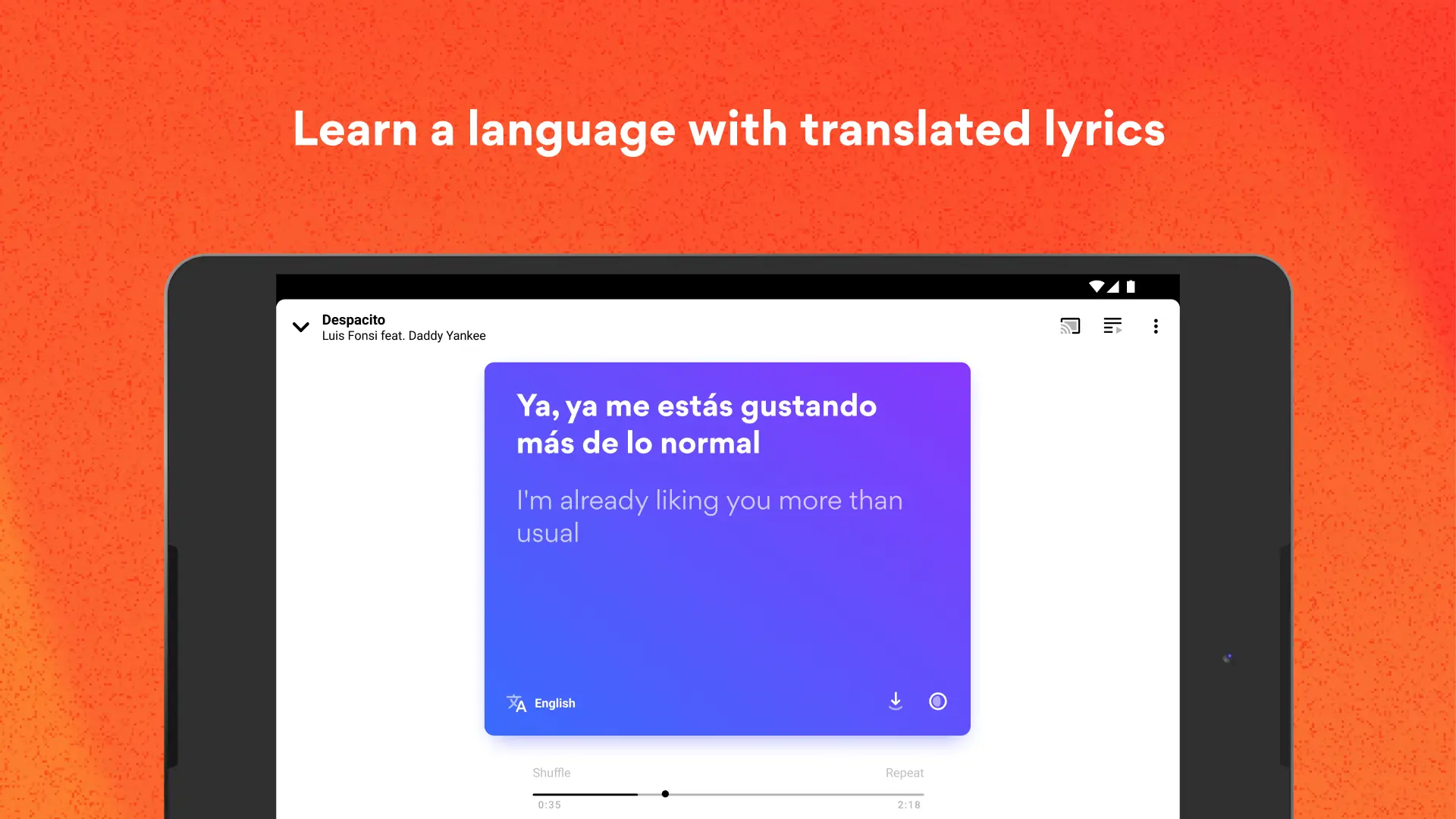Download the translated lyrics
The height and width of the screenshot is (819, 1456).
click(896, 701)
